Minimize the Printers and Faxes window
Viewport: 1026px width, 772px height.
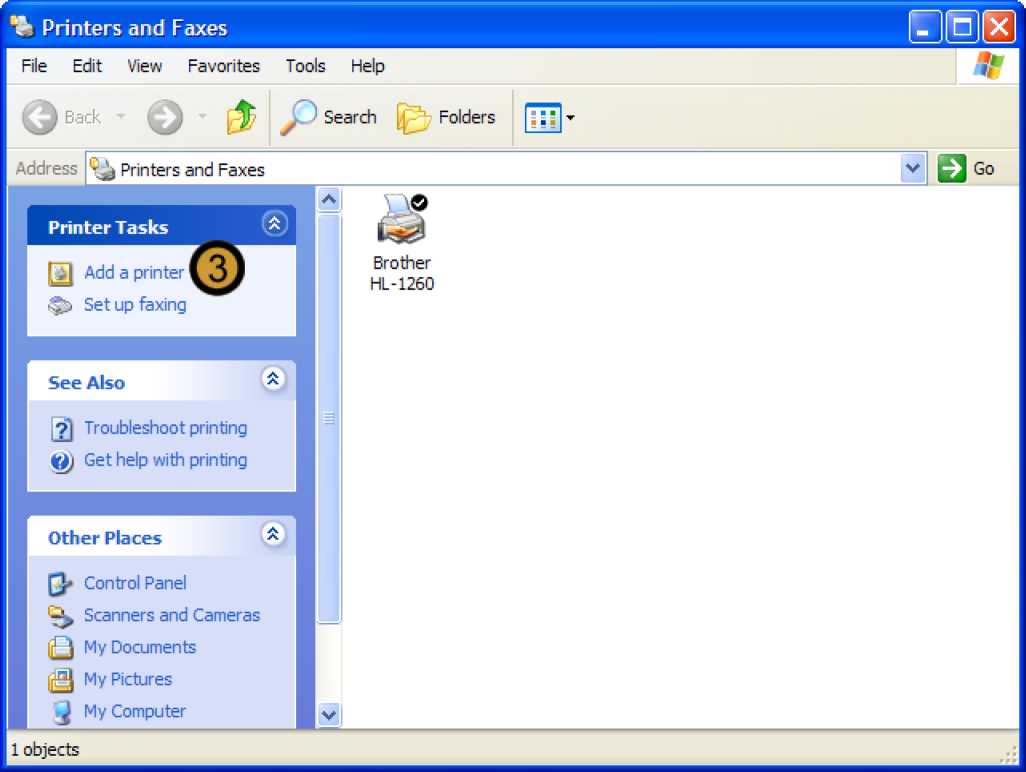925,27
